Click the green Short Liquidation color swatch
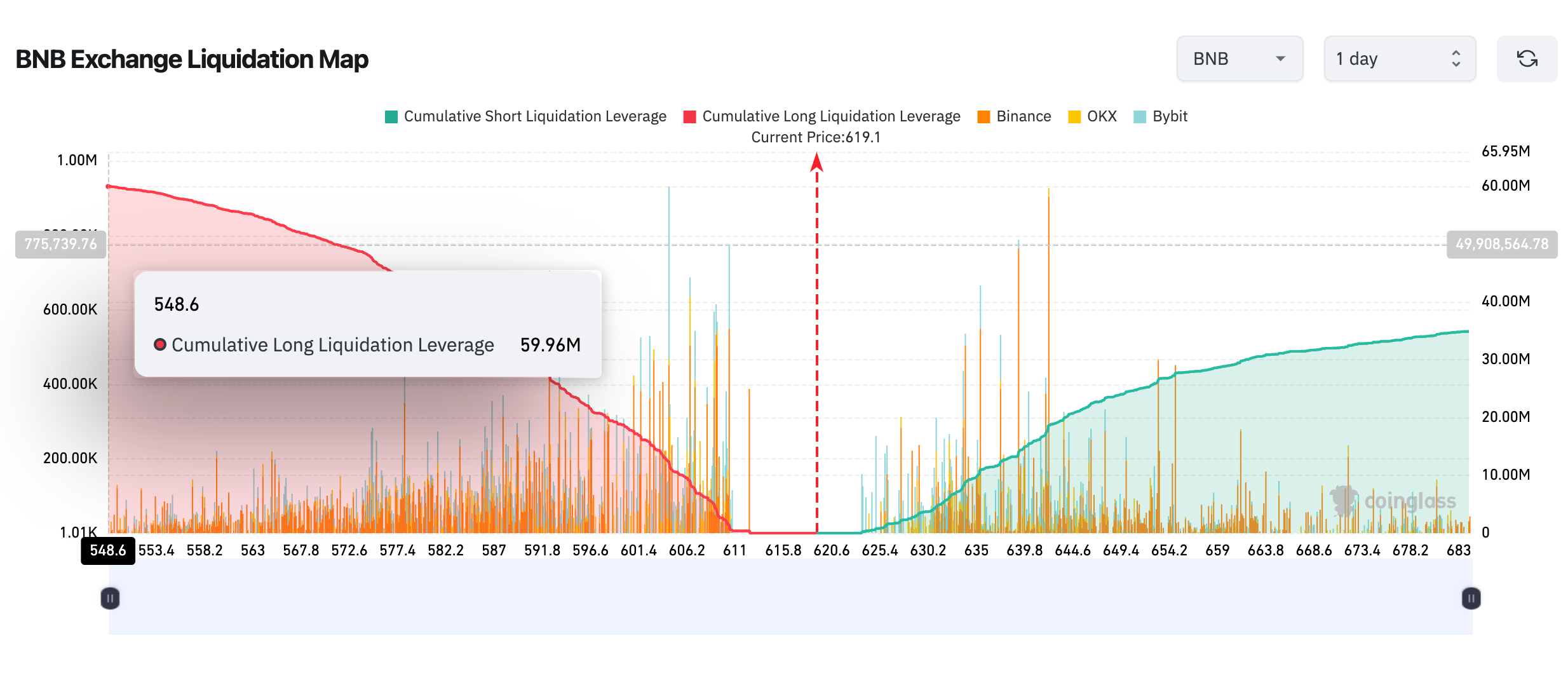The image size is (1568, 685). (x=391, y=117)
